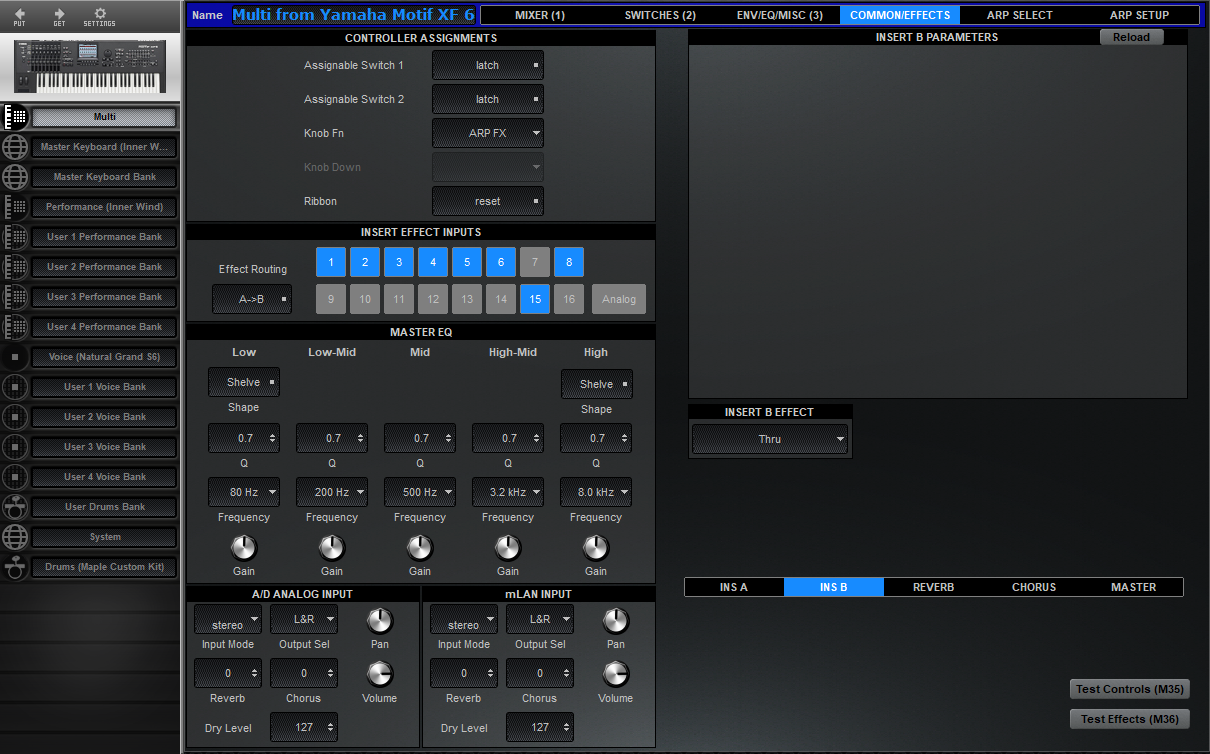Viewport: 1210px width, 754px height.
Task: Click the globe icon beside Master Keyboard Bank
Action: coord(15,177)
